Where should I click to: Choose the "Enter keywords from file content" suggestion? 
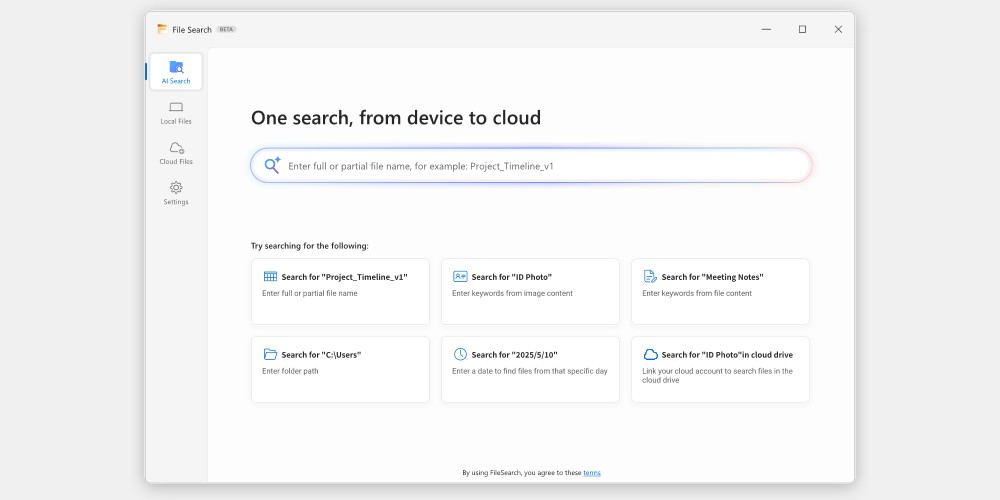(720, 291)
